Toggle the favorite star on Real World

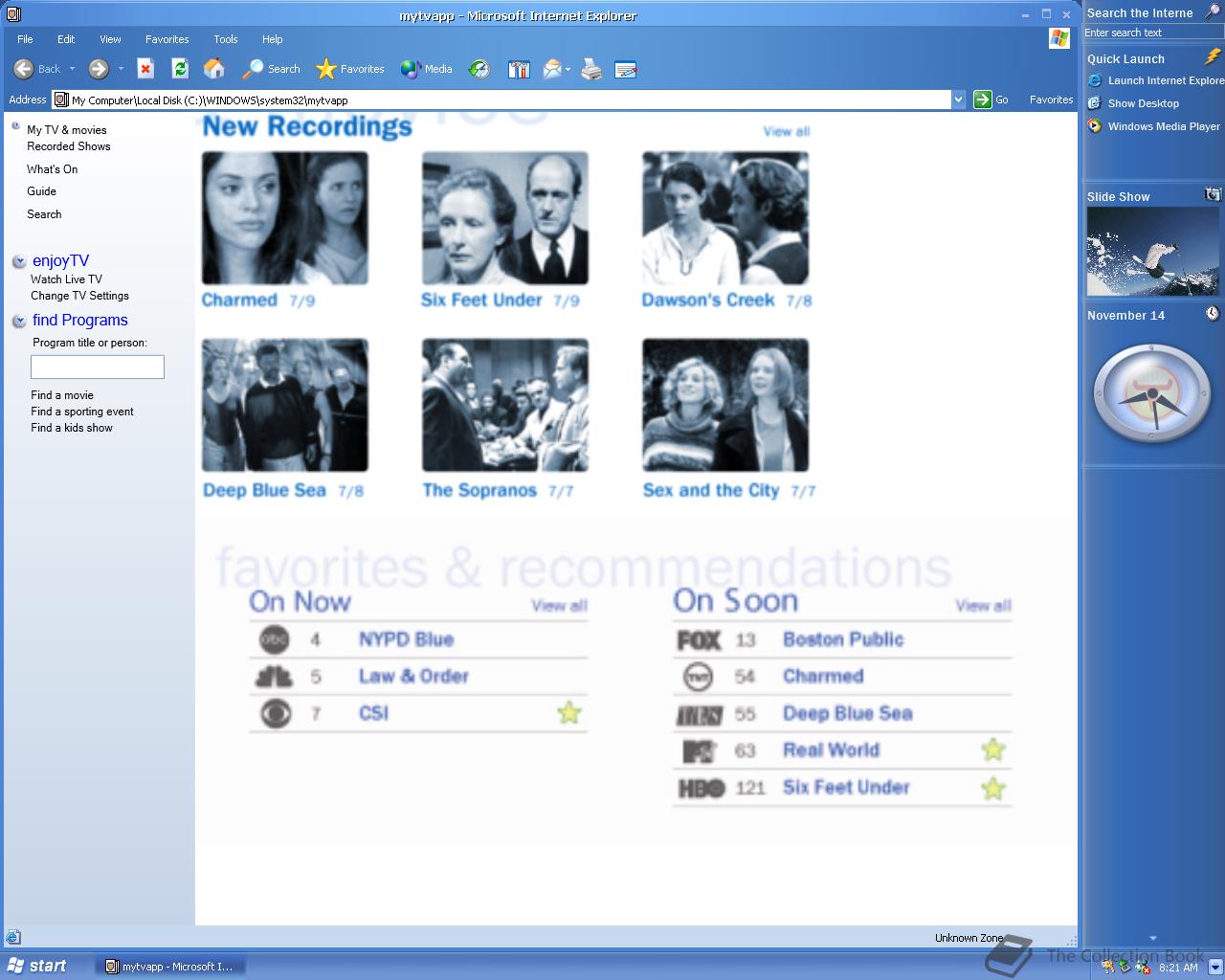point(993,750)
